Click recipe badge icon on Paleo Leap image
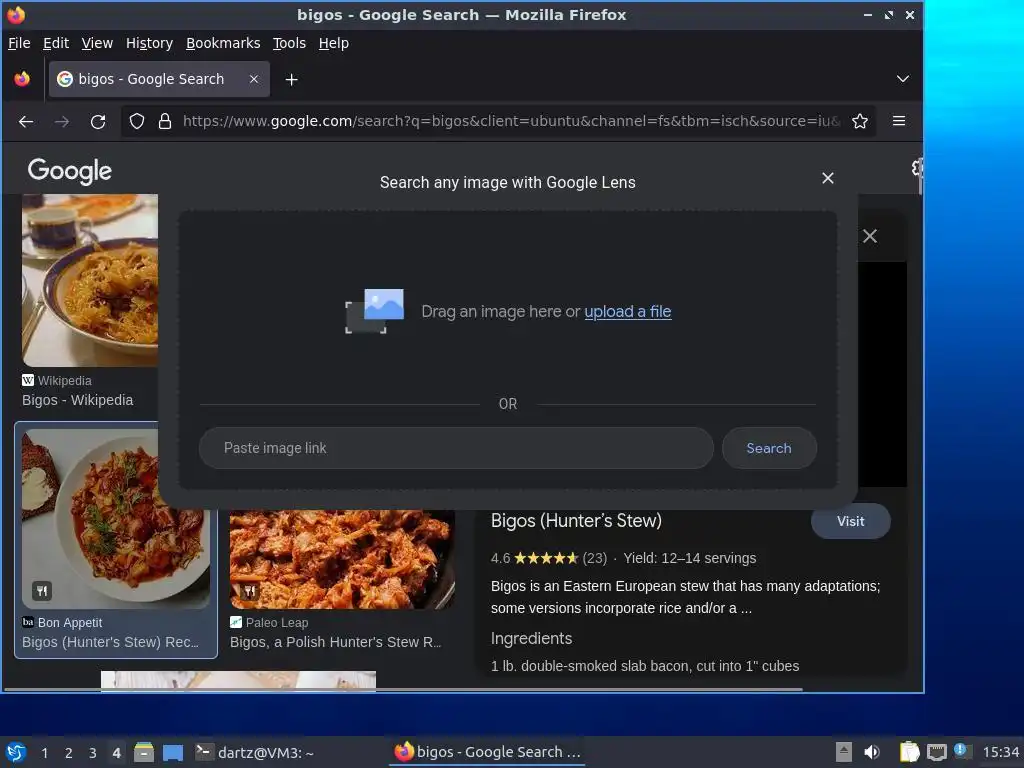 click(x=249, y=592)
